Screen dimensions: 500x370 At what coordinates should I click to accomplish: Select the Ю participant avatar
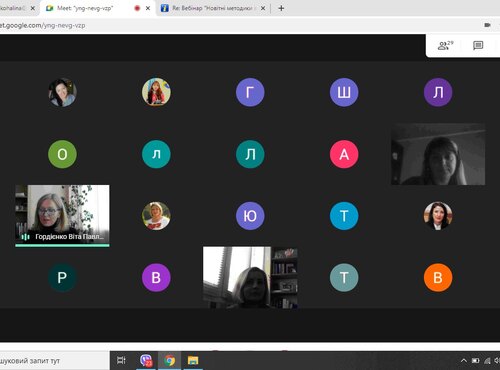coord(250,216)
